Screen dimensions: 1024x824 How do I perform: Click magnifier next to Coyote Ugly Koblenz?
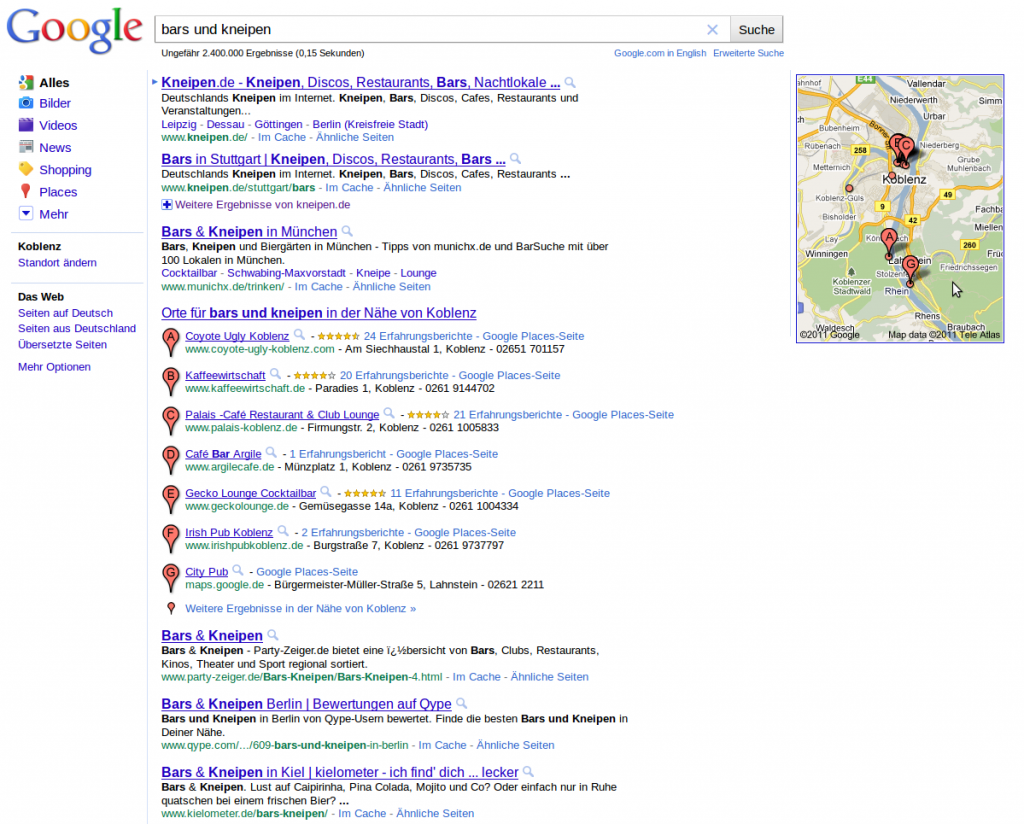(x=299, y=335)
